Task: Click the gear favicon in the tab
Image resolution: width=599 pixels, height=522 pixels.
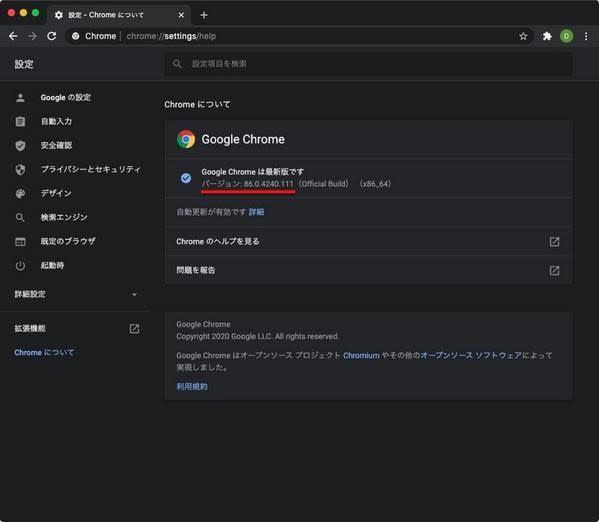Action: pyautogui.click(x=58, y=15)
